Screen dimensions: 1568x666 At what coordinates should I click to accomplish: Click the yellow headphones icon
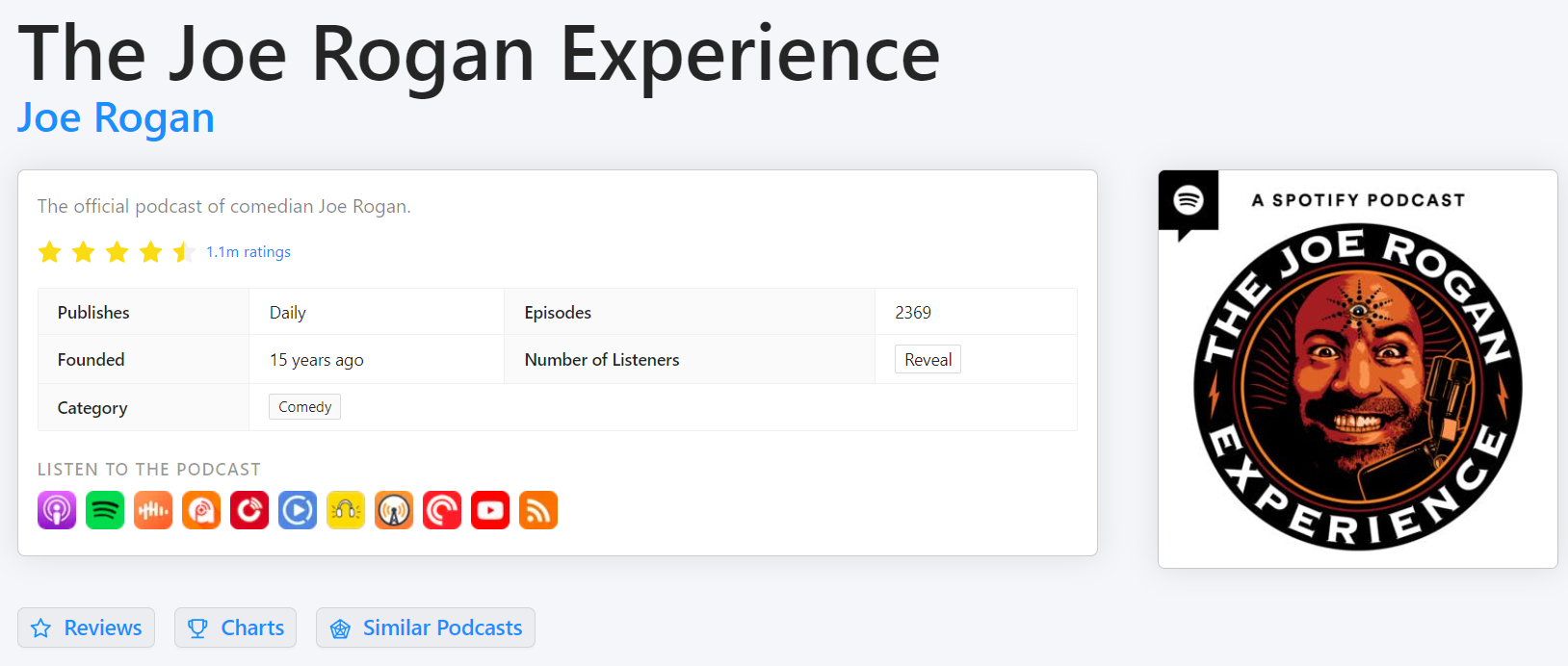click(346, 510)
